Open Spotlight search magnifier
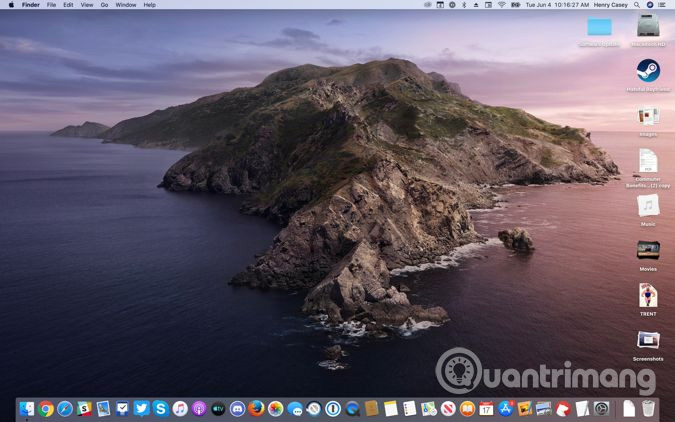The width and height of the screenshot is (675, 422). pyautogui.click(x=637, y=5)
